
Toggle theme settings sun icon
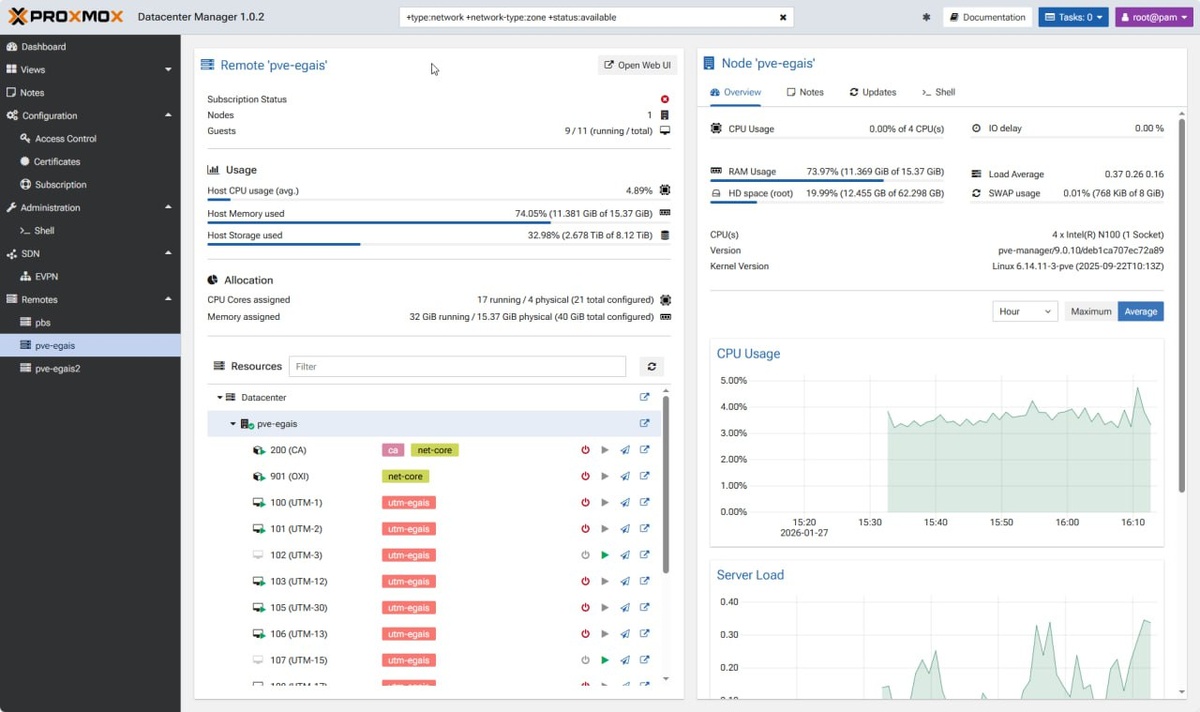pyautogui.click(x=926, y=17)
